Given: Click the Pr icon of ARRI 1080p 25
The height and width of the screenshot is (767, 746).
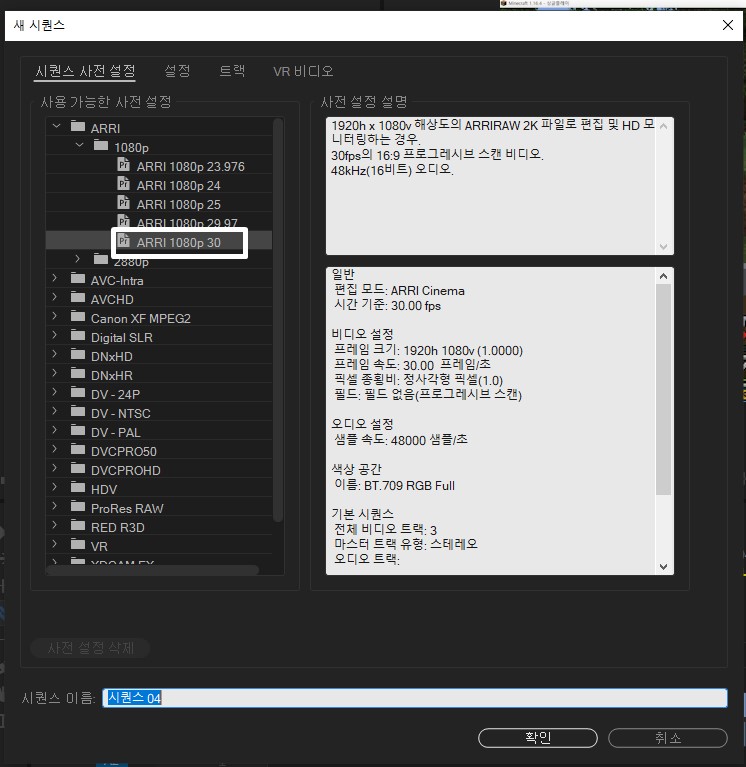Looking at the screenshot, I should click(124, 203).
